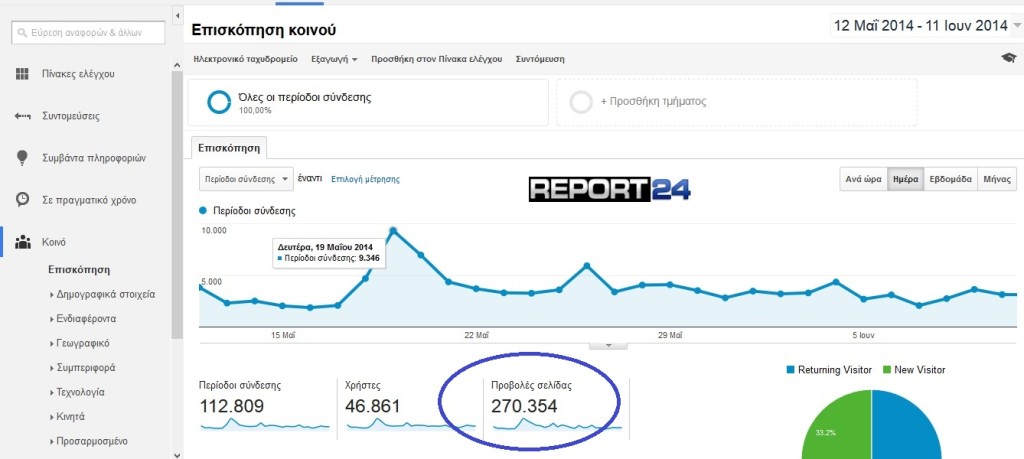Click the Περίοδοι σύνδεσης sparkline
This screenshot has width=1024, height=459.
[264, 424]
